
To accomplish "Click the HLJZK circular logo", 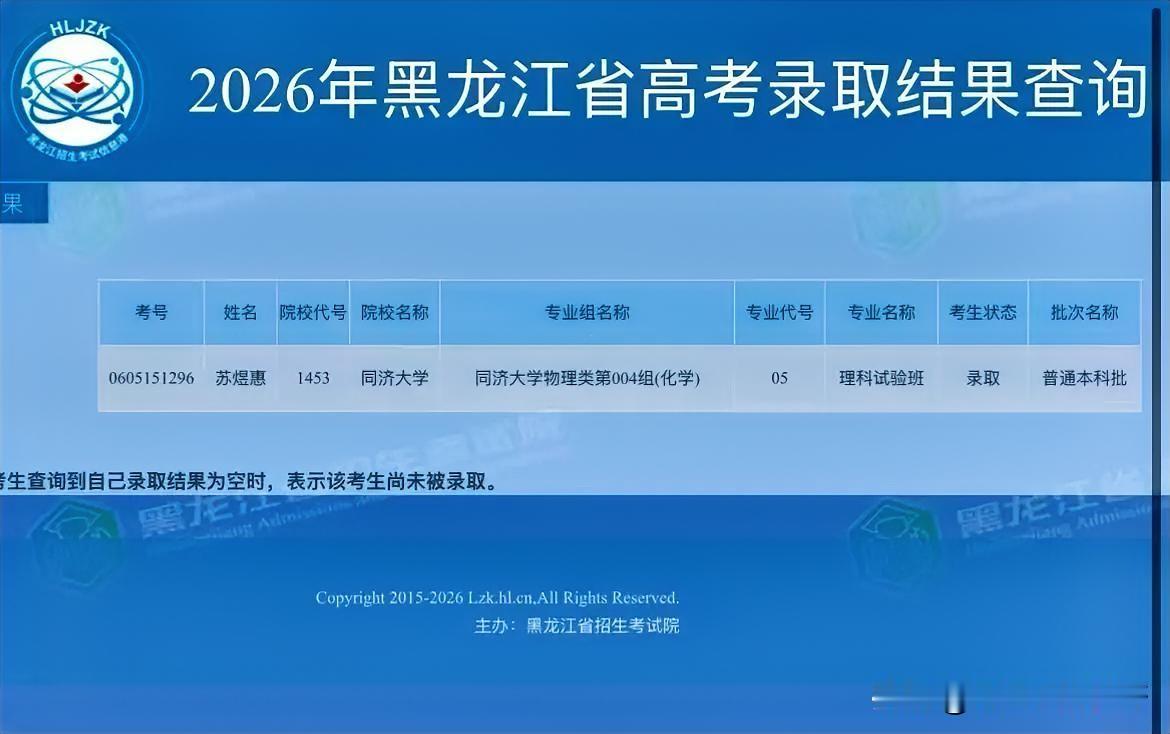I will click(x=79, y=91).
